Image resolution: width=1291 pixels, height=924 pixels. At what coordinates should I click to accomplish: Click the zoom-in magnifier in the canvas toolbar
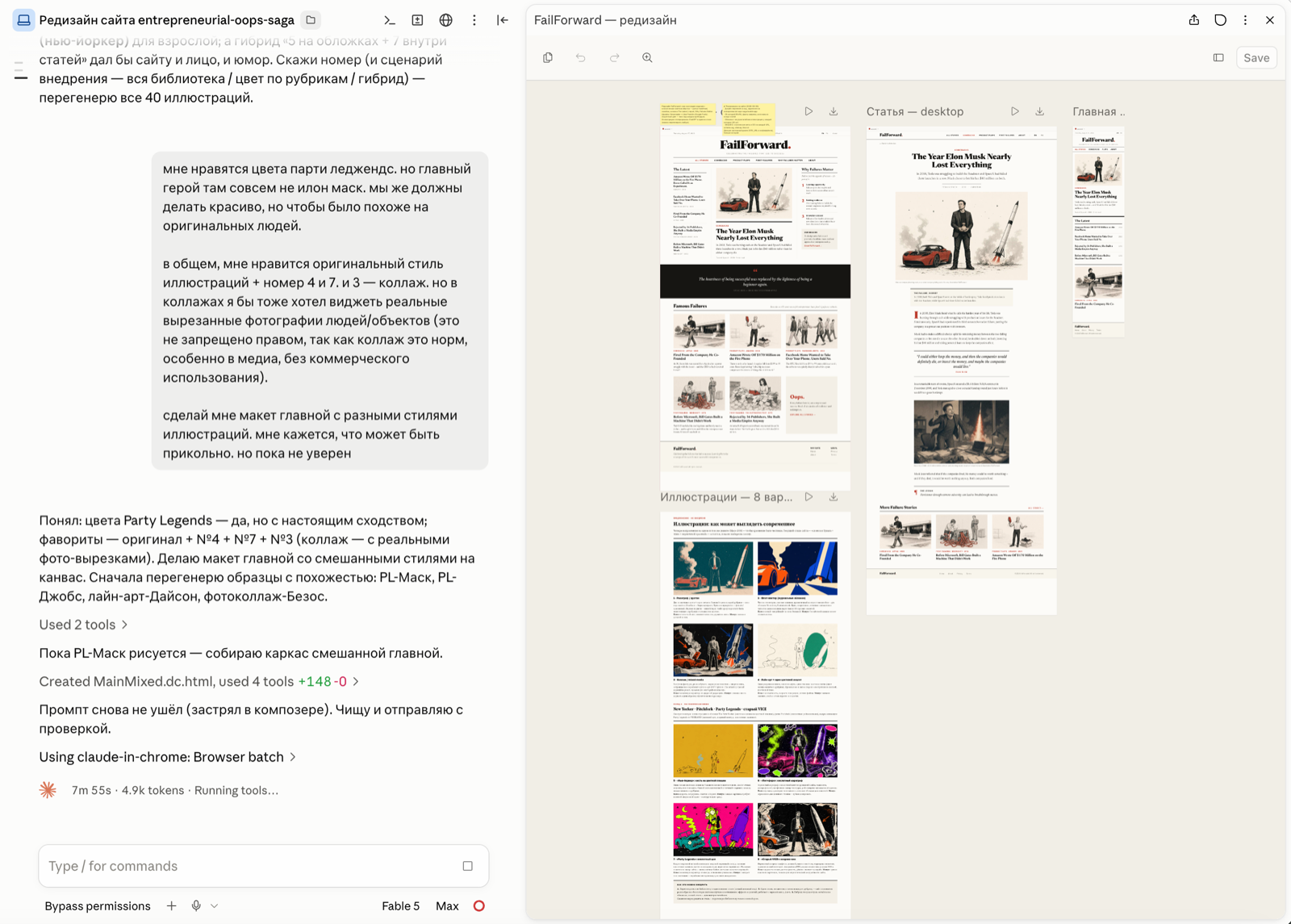[x=647, y=58]
